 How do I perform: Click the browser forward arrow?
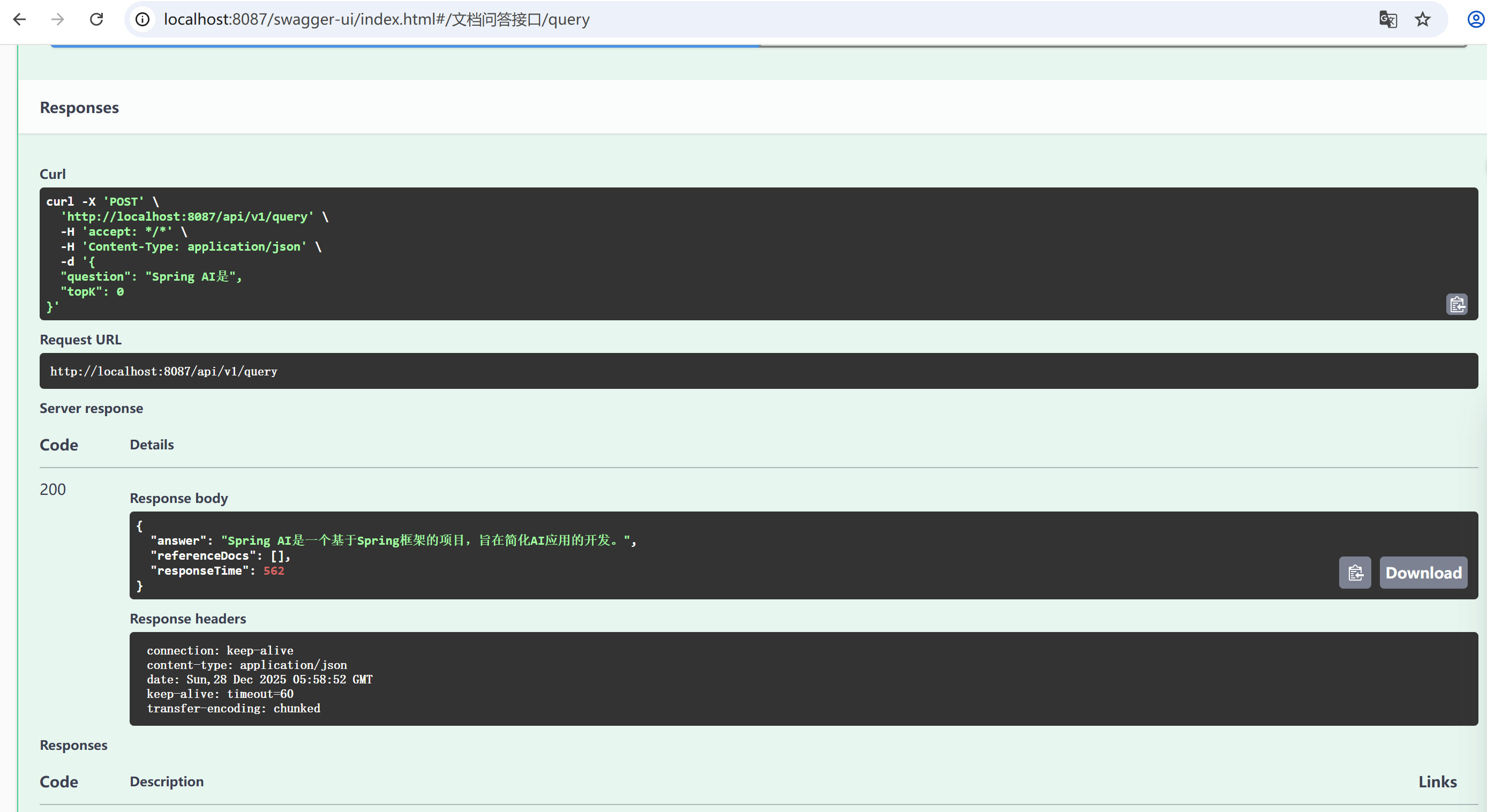58,19
